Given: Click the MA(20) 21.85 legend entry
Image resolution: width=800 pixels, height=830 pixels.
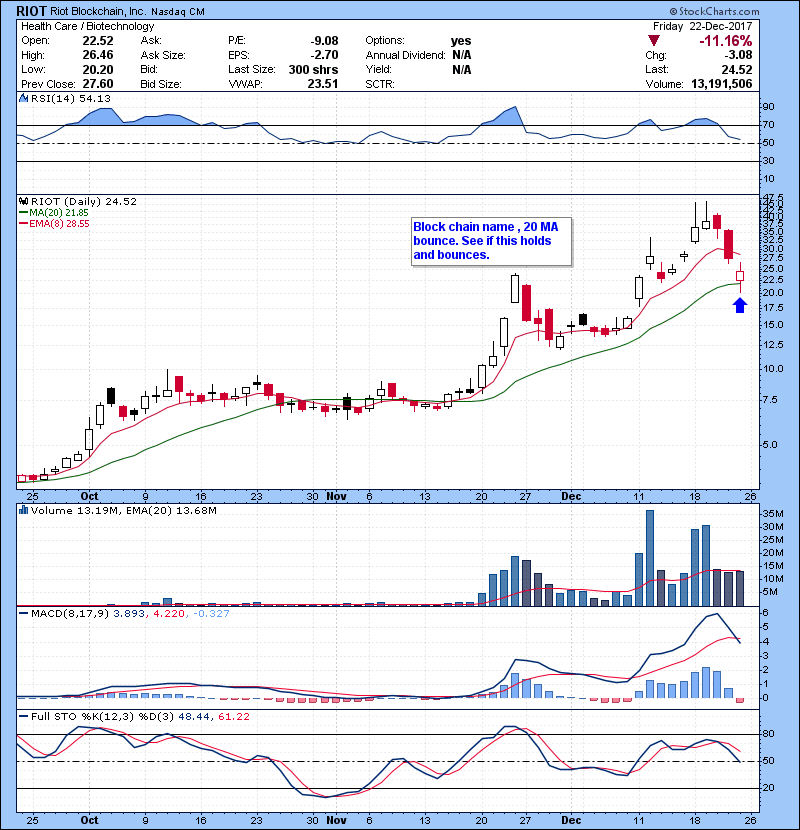Looking at the screenshot, I should (x=54, y=213).
